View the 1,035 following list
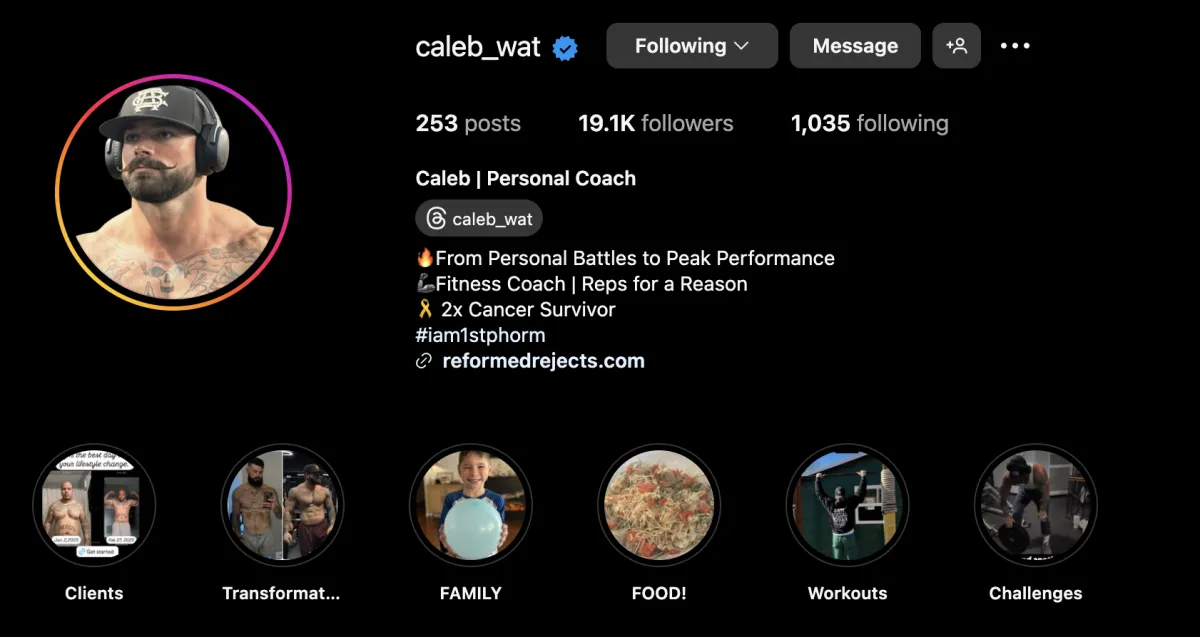 (870, 124)
